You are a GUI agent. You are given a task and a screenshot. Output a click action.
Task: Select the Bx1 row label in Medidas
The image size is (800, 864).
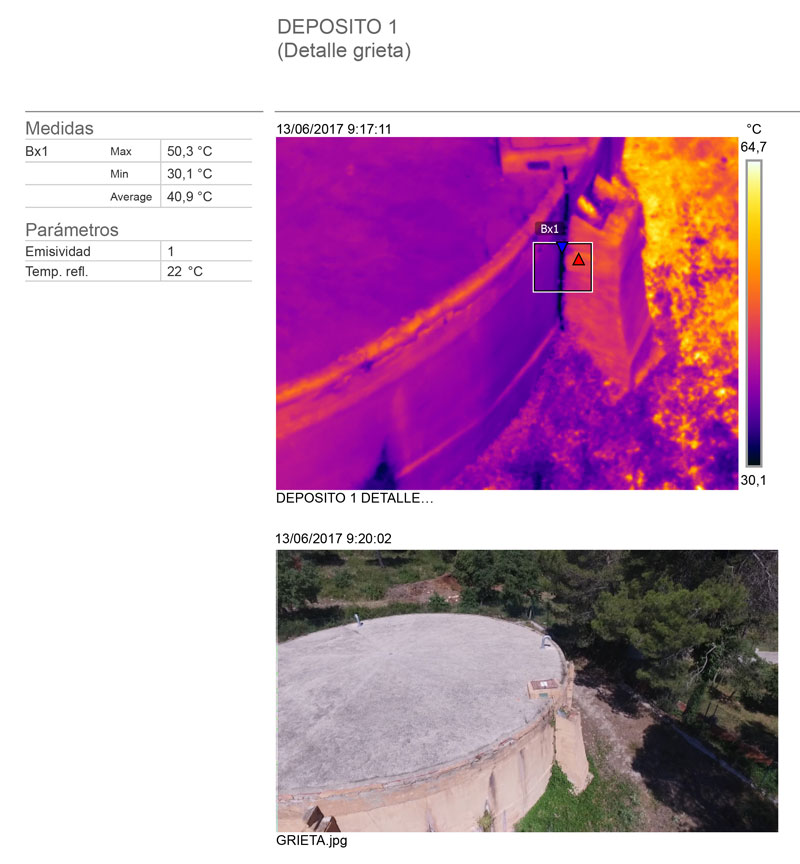[x=36, y=152]
